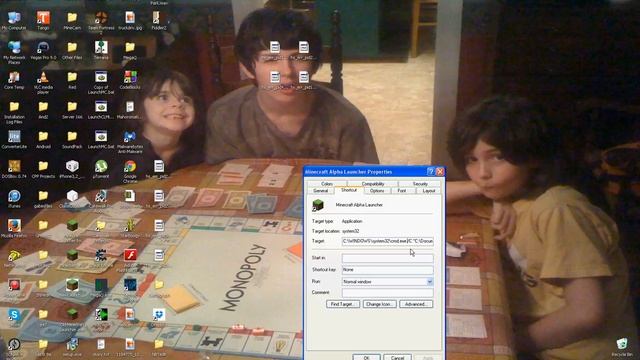Viewport: 640px width, 360px height.
Task: Switch to the Colors tab
Action: 327,184
